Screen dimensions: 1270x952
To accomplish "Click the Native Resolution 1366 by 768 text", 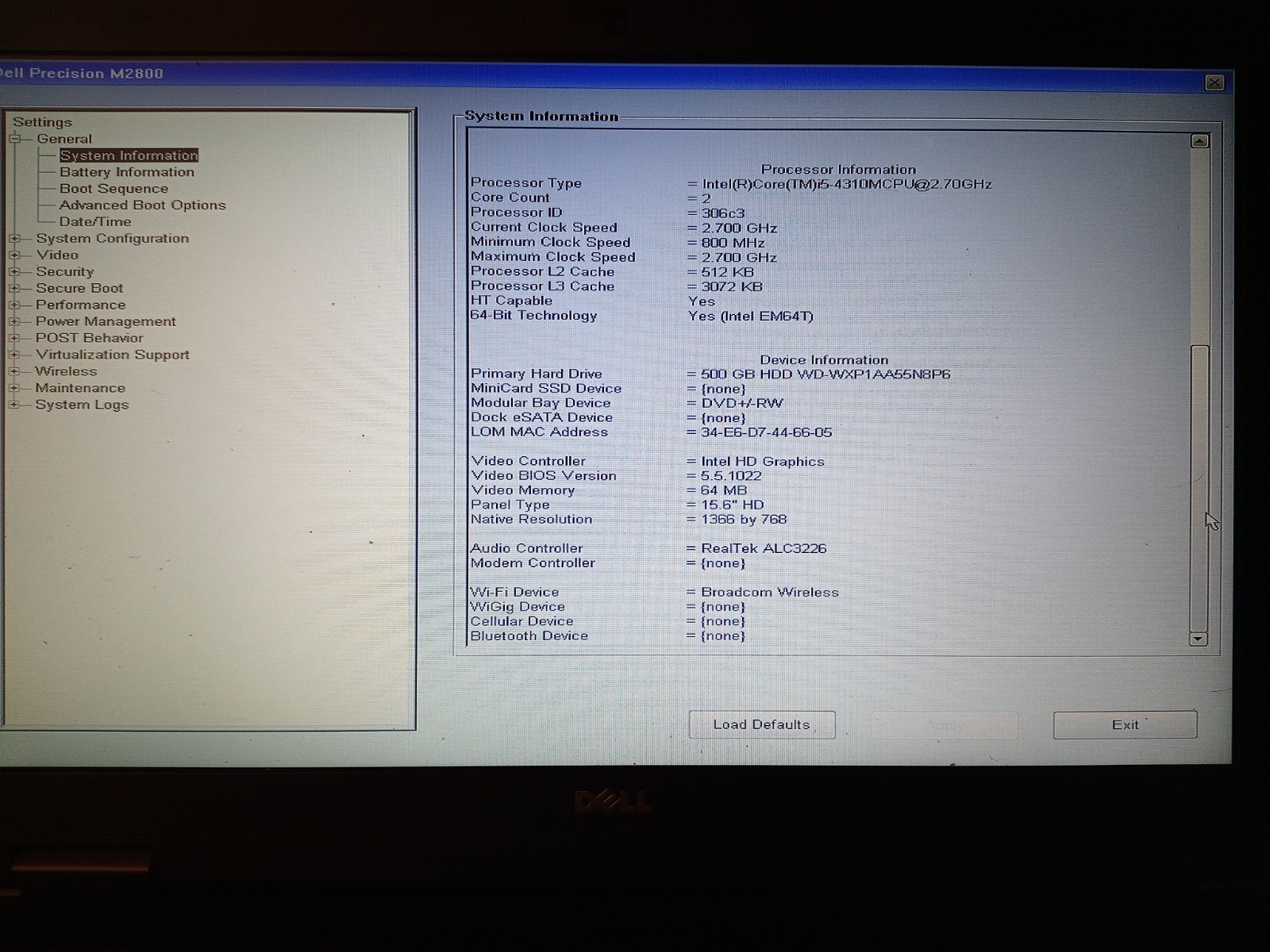I will pos(744,520).
